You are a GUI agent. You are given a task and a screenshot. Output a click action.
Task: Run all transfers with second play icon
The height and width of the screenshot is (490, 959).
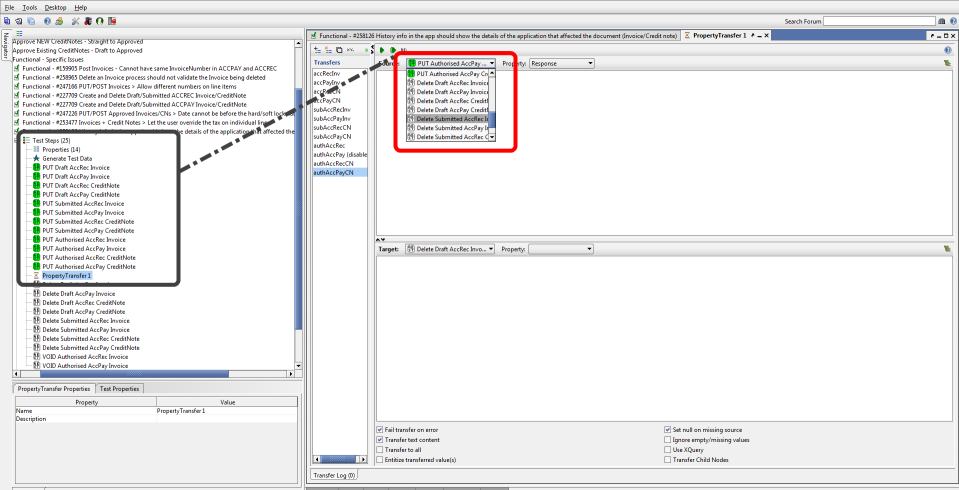pos(393,50)
